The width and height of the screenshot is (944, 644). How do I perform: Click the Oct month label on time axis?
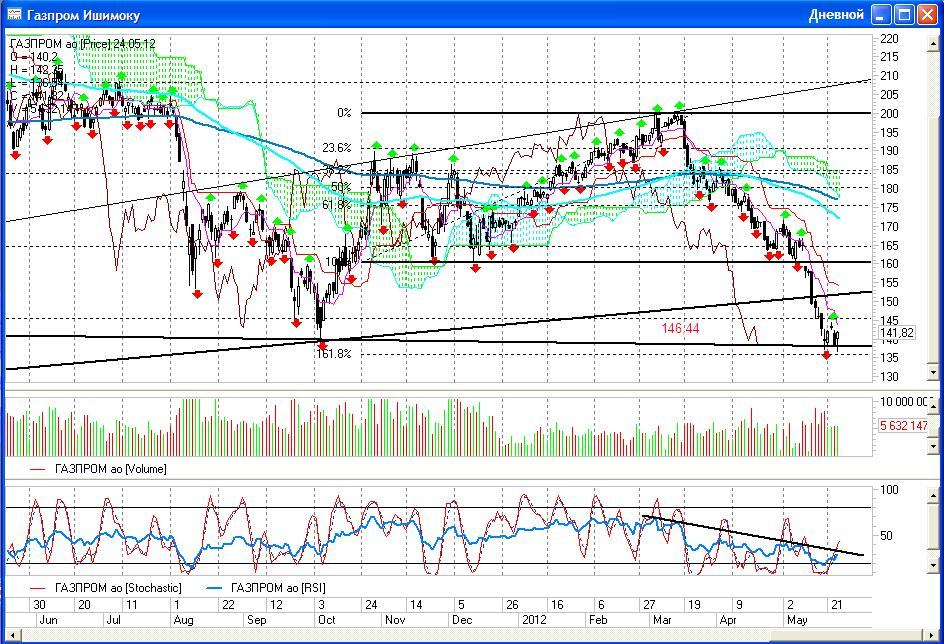coord(326,619)
